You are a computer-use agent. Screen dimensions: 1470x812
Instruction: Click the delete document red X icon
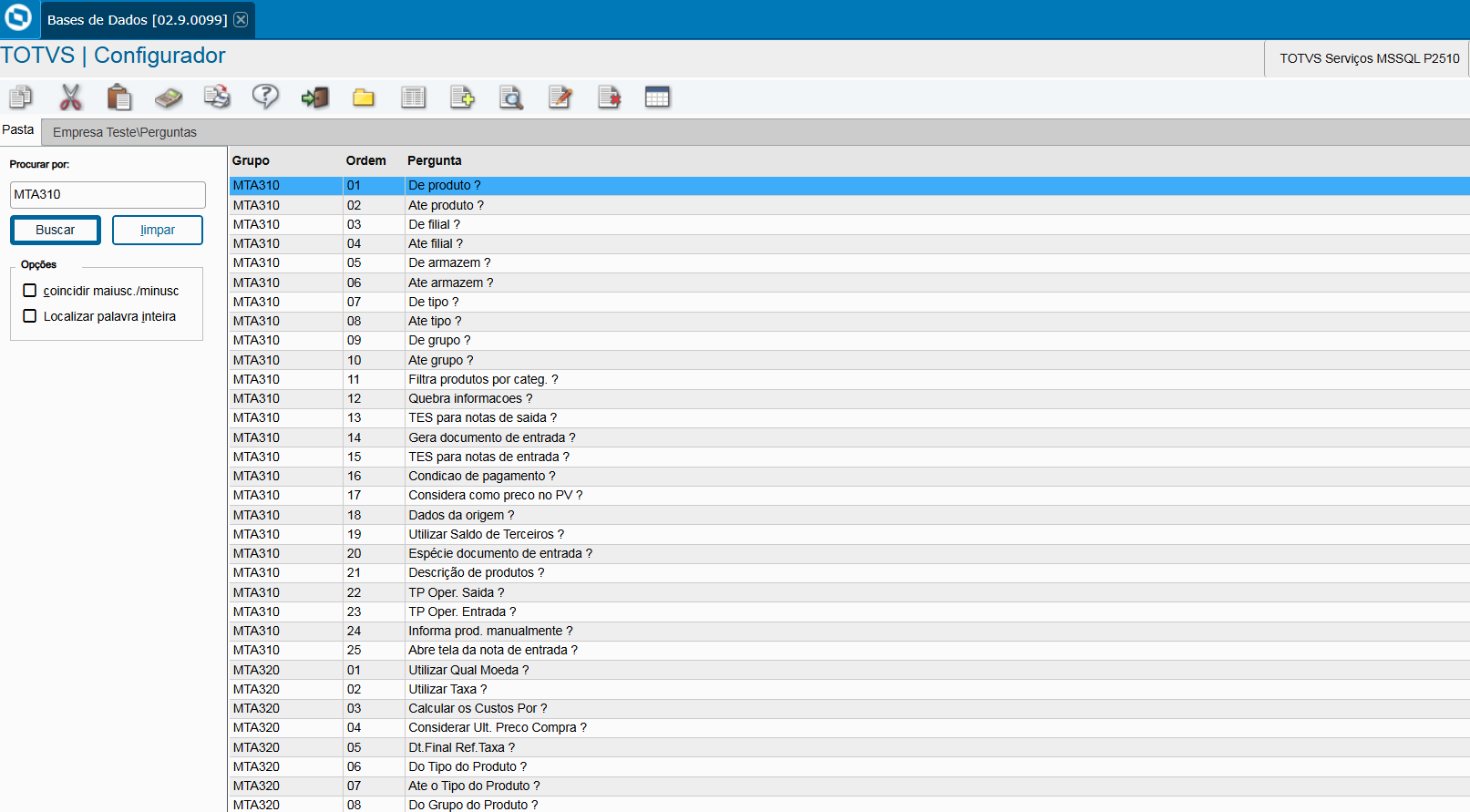click(x=610, y=97)
